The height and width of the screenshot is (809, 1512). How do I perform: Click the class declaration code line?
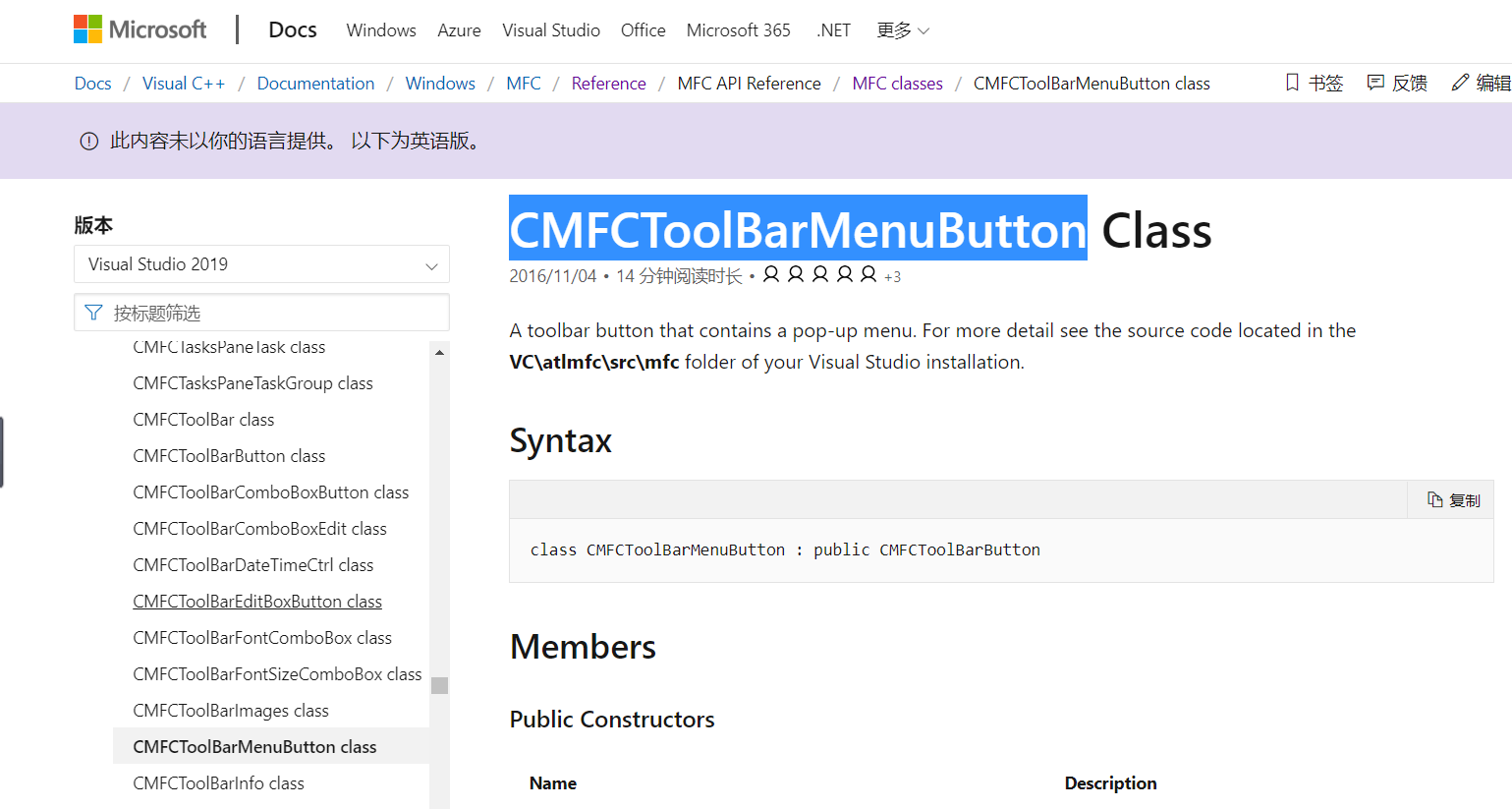(785, 549)
